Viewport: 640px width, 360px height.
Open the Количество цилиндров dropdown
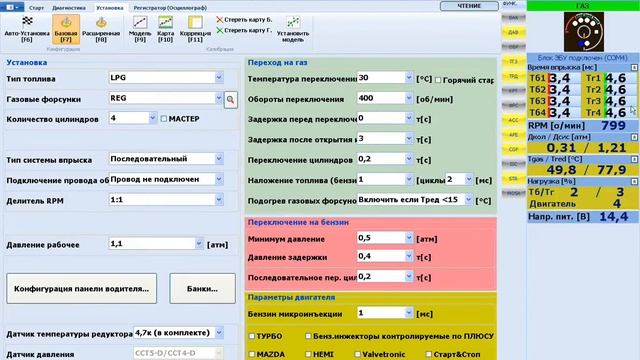152,118
